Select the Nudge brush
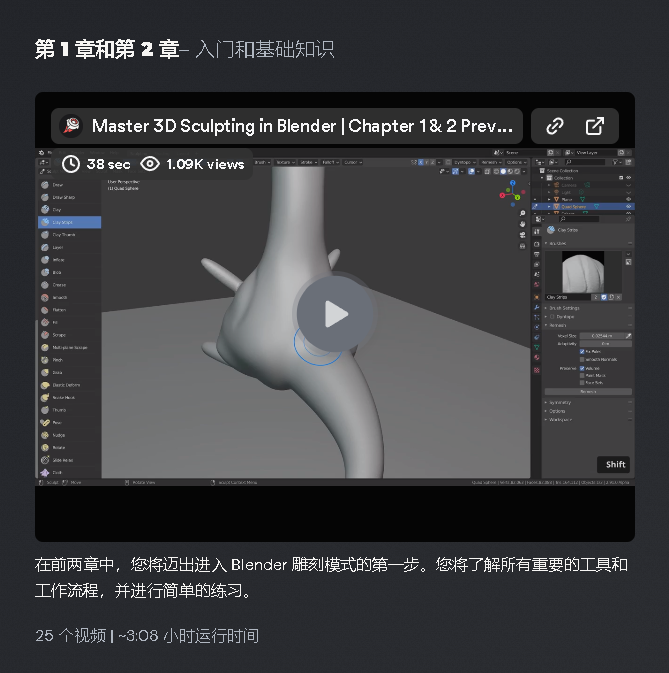Viewport: 669px width, 673px height. pos(70,435)
